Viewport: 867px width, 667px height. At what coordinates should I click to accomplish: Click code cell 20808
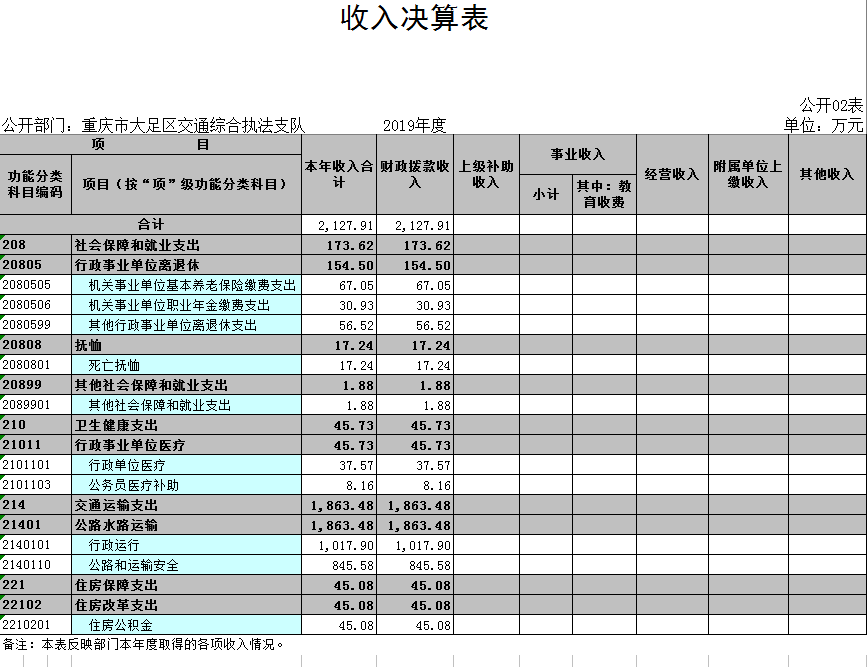[36, 345]
